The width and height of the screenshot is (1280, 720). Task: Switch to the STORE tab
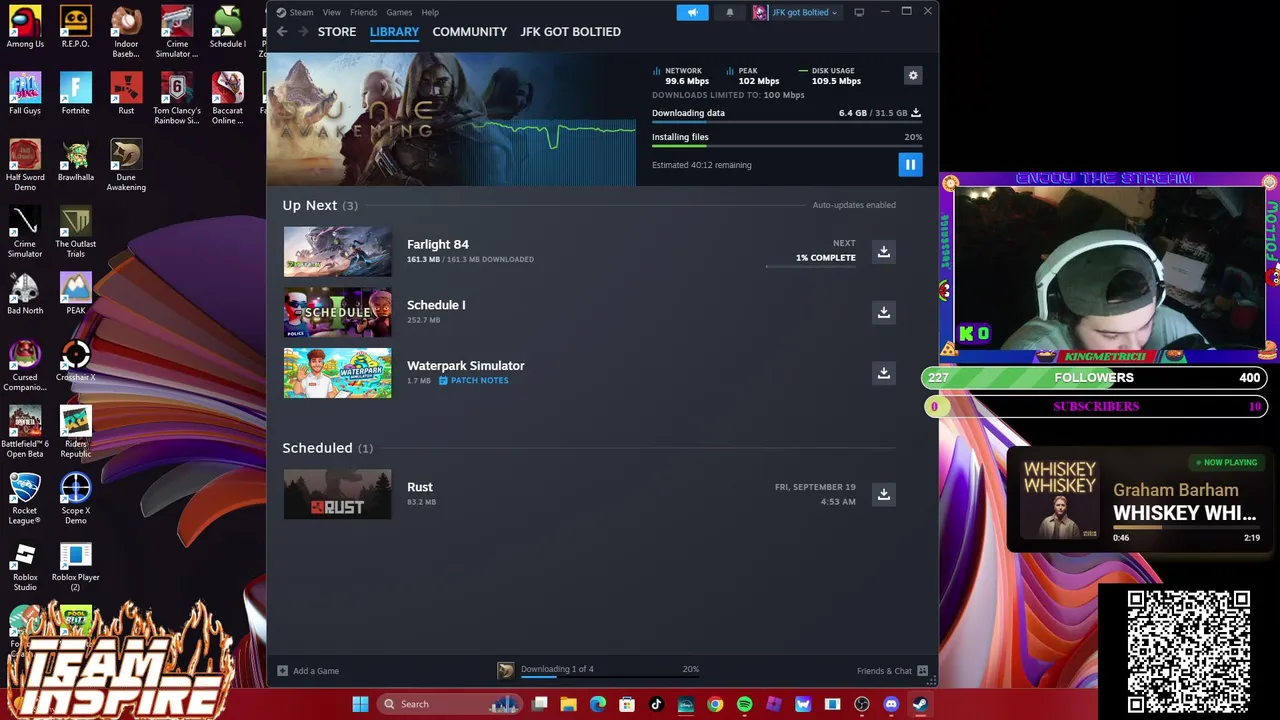337,32
